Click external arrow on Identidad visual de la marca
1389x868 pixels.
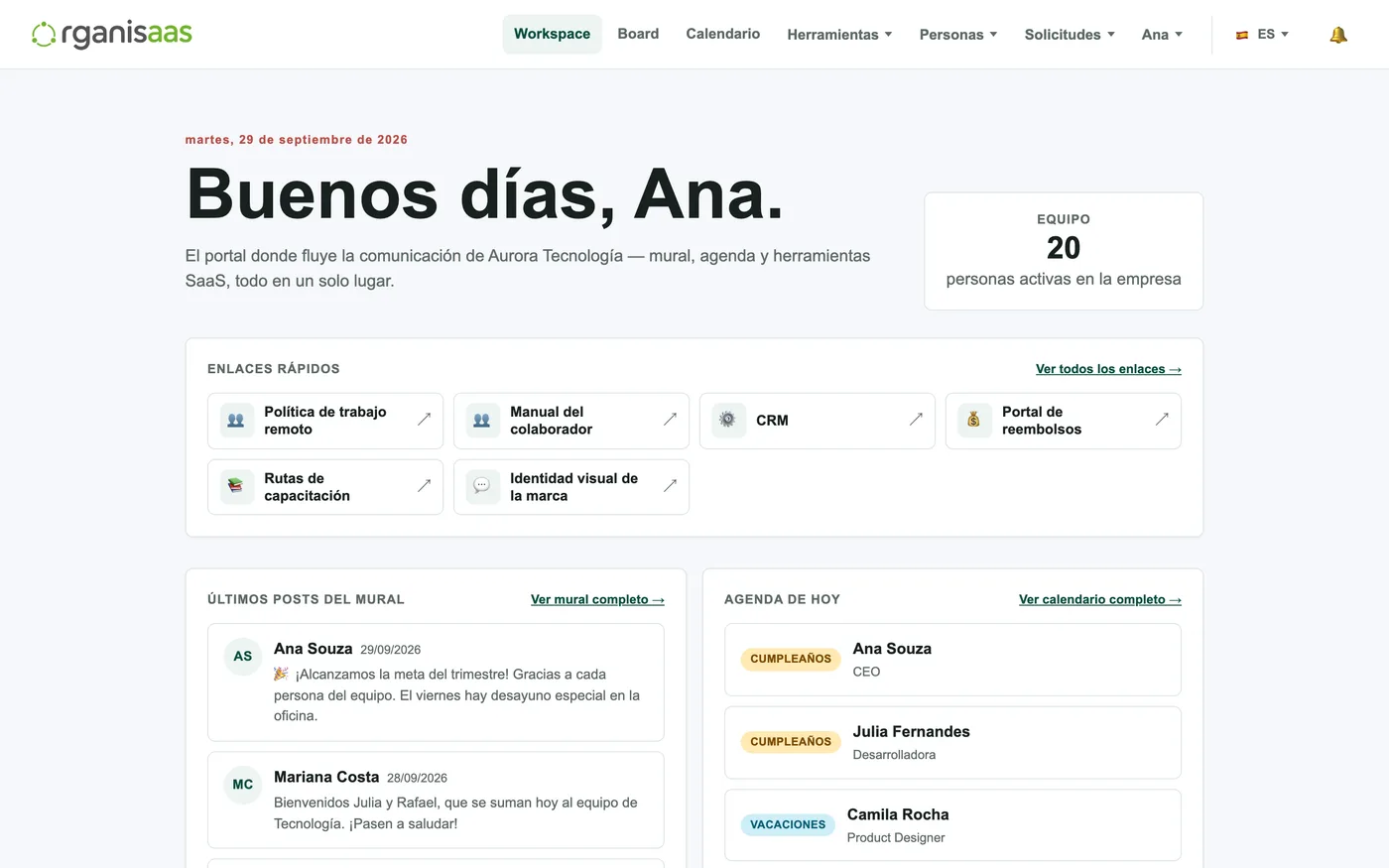point(670,486)
